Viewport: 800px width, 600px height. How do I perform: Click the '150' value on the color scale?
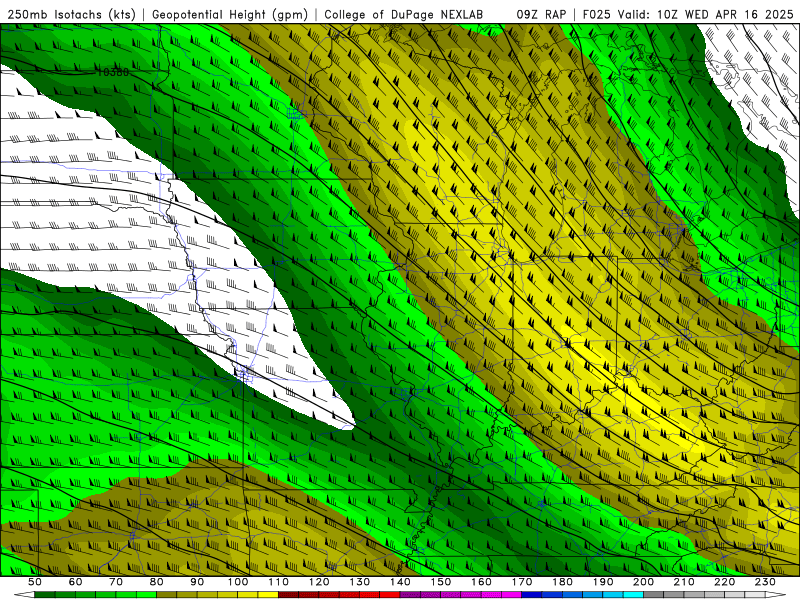440,582
